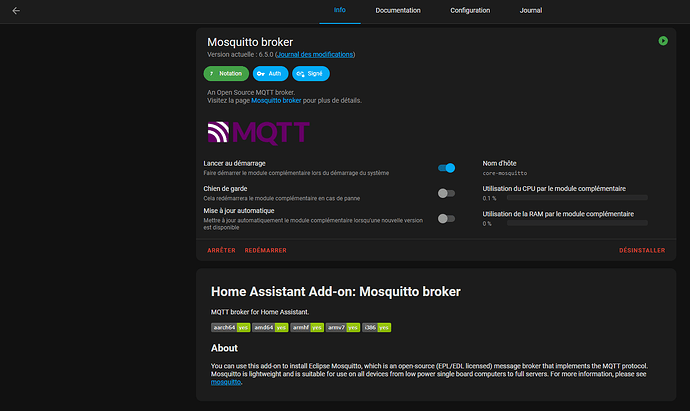The height and width of the screenshot is (411, 690).
Task: Open the Documentation tab
Action: pos(398,11)
